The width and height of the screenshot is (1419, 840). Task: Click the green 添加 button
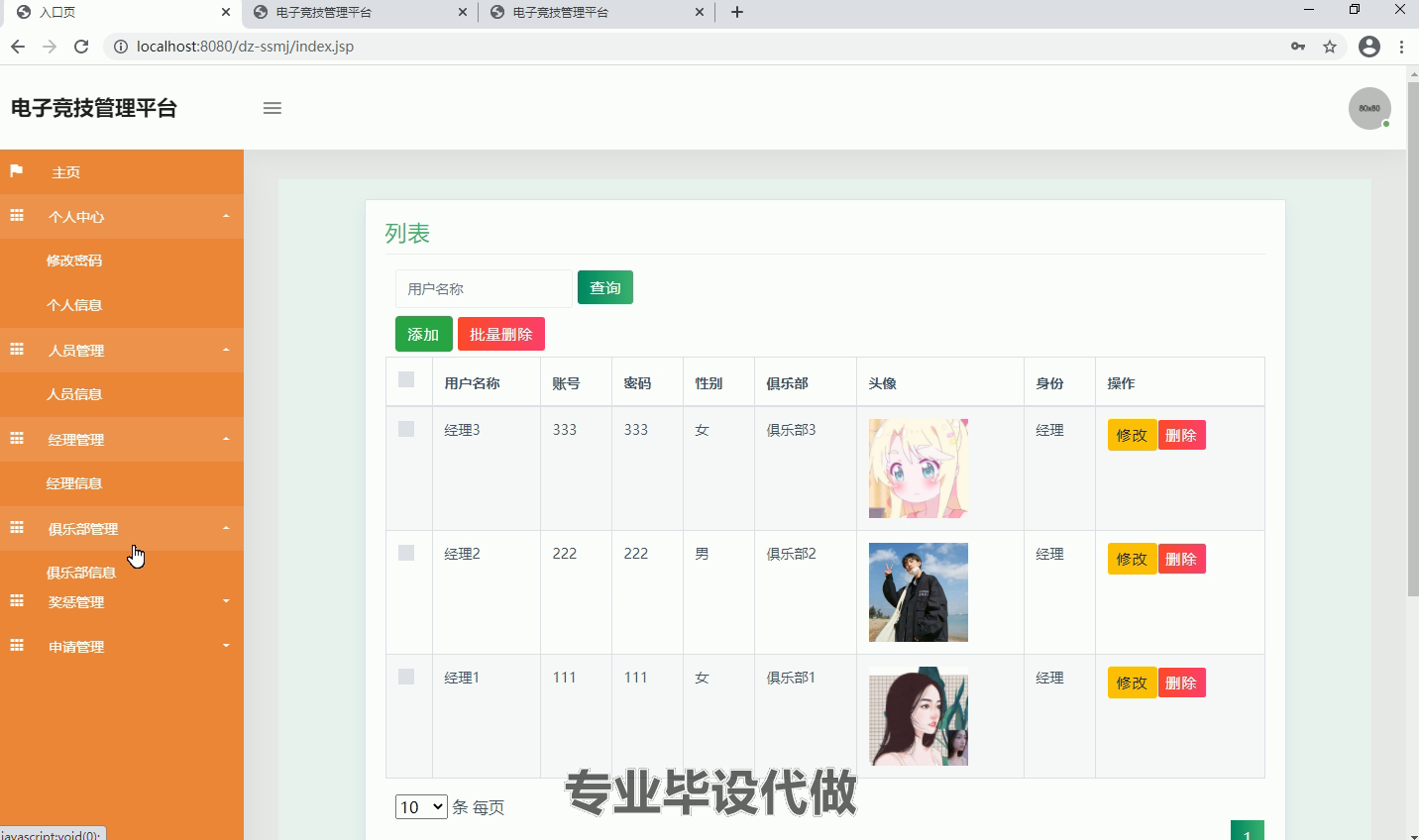pos(423,334)
